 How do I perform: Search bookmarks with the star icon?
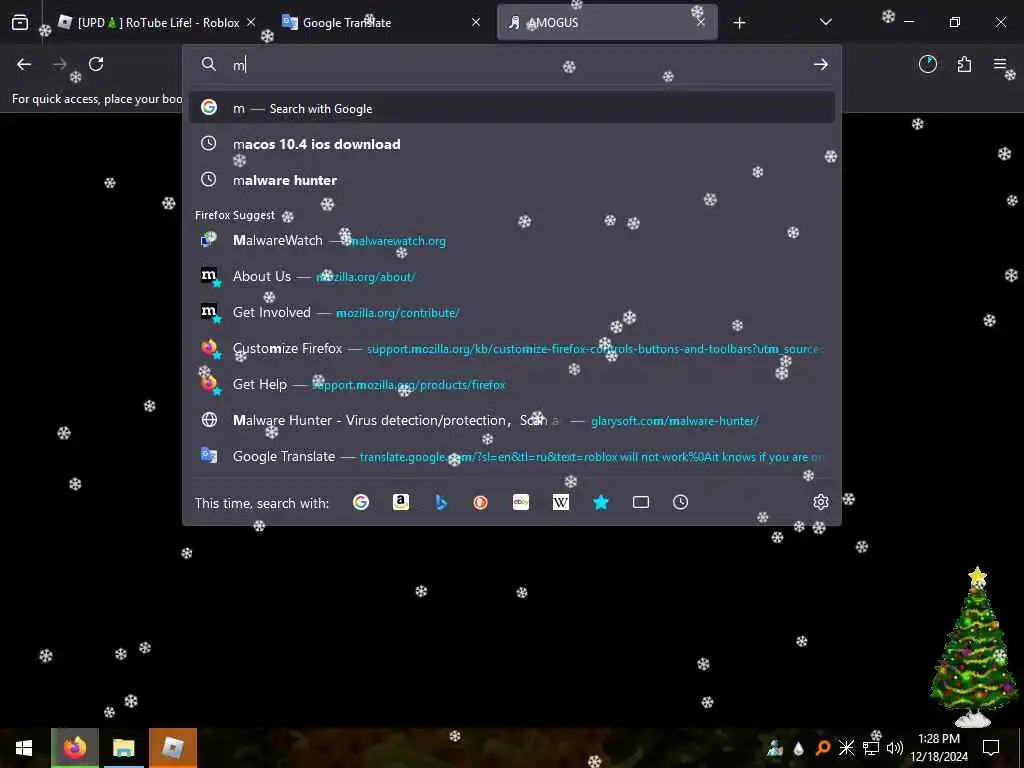[x=601, y=502]
